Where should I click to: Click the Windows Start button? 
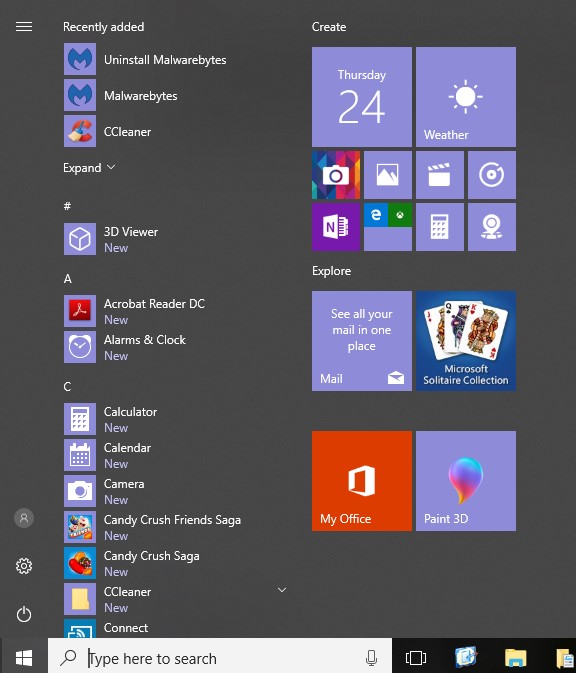[x=24, y=657]
